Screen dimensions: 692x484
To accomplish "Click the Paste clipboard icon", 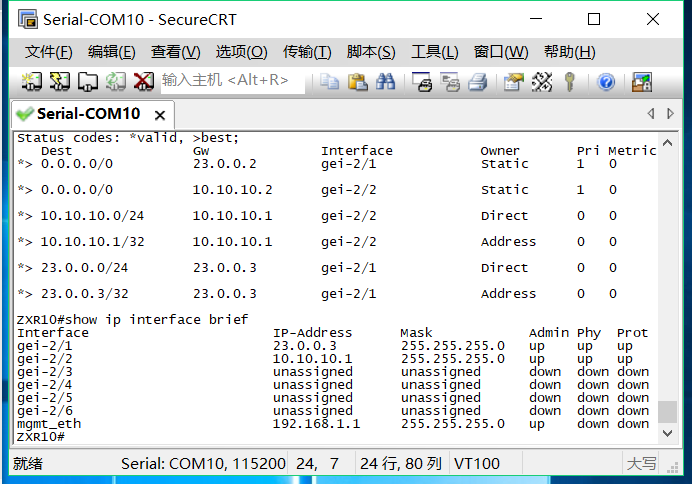I will click(357, 82).
